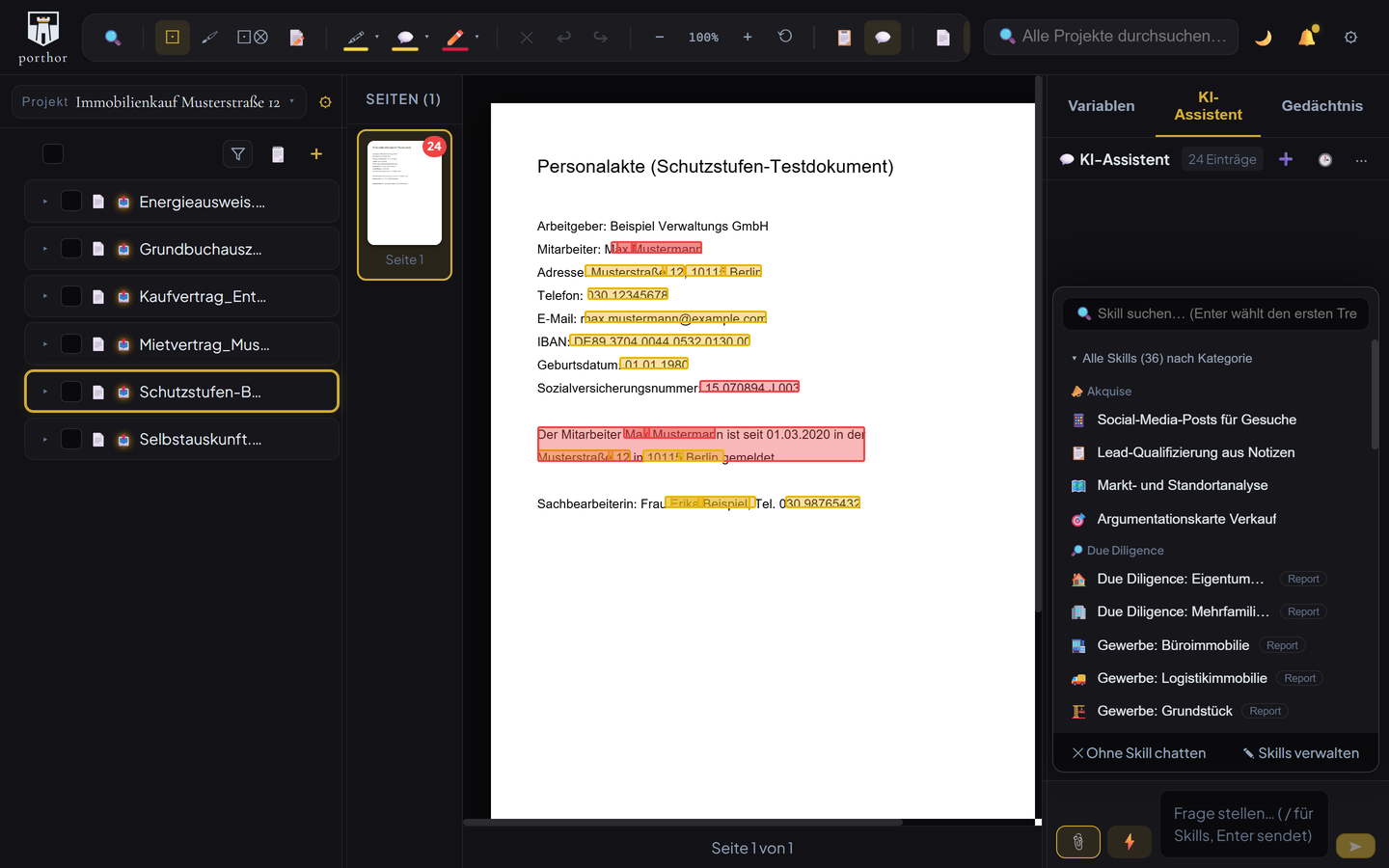Image resolution: width=1389 pixels, height=868 pixels.
Task: Expand the Schutzstufen-B tree row arrow
Action: pyautogui.click(x=44, y=392)
